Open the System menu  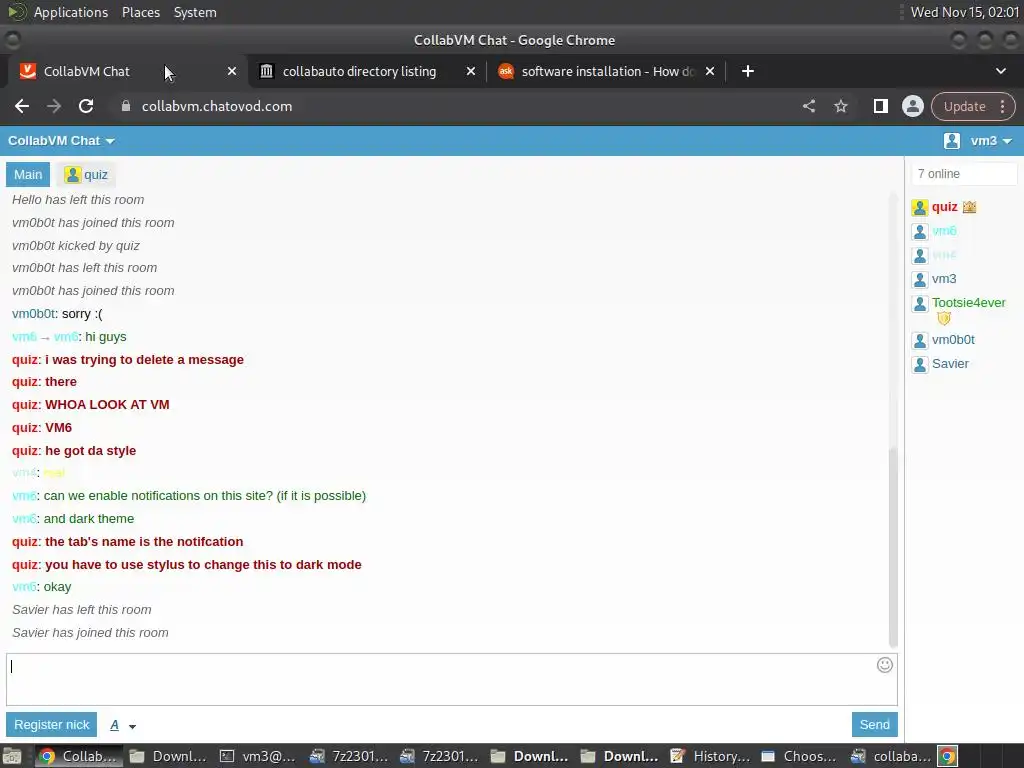[195, 12]
